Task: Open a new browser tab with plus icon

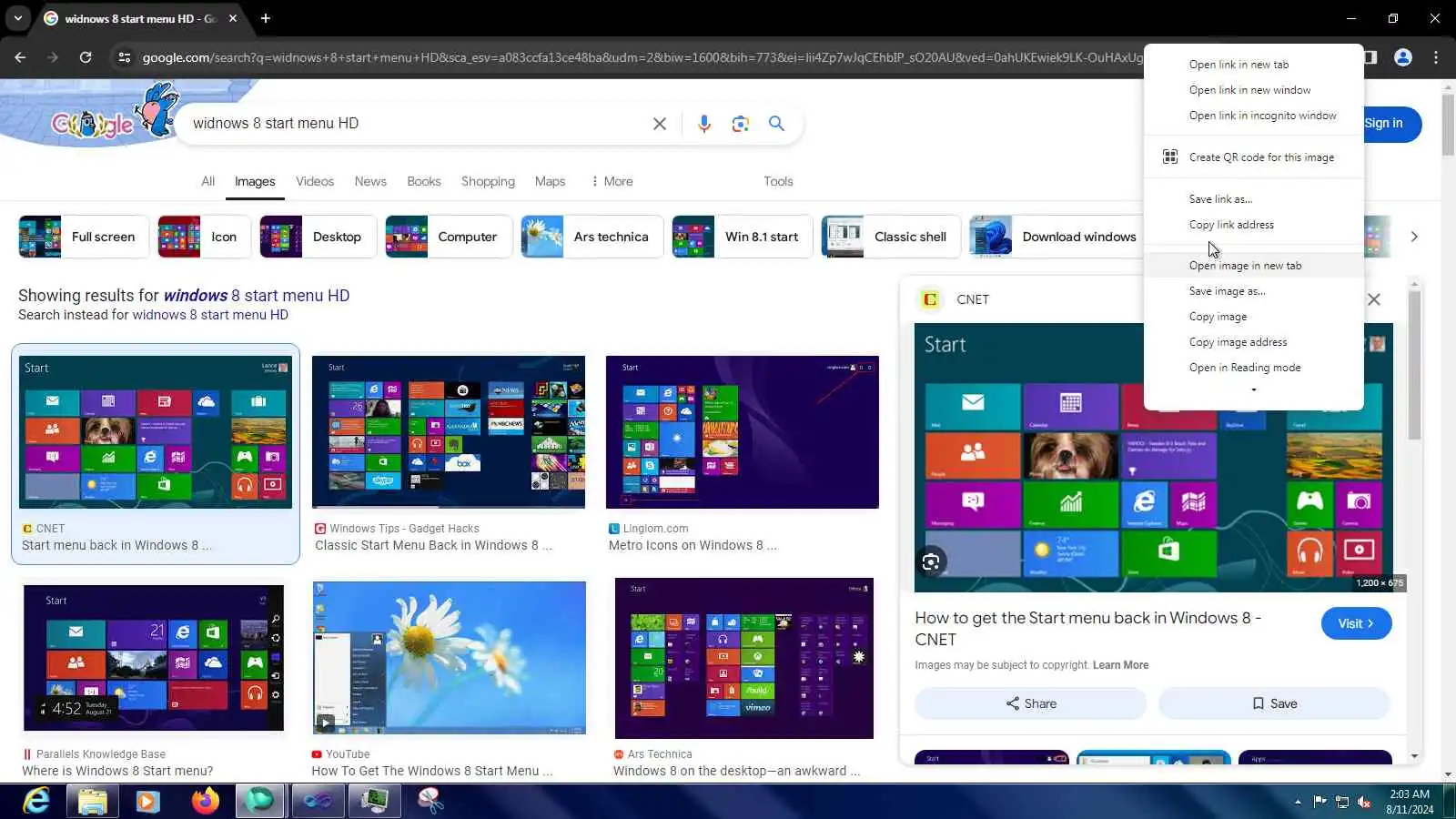Action: pyautogui.click(x=266, y=18)
